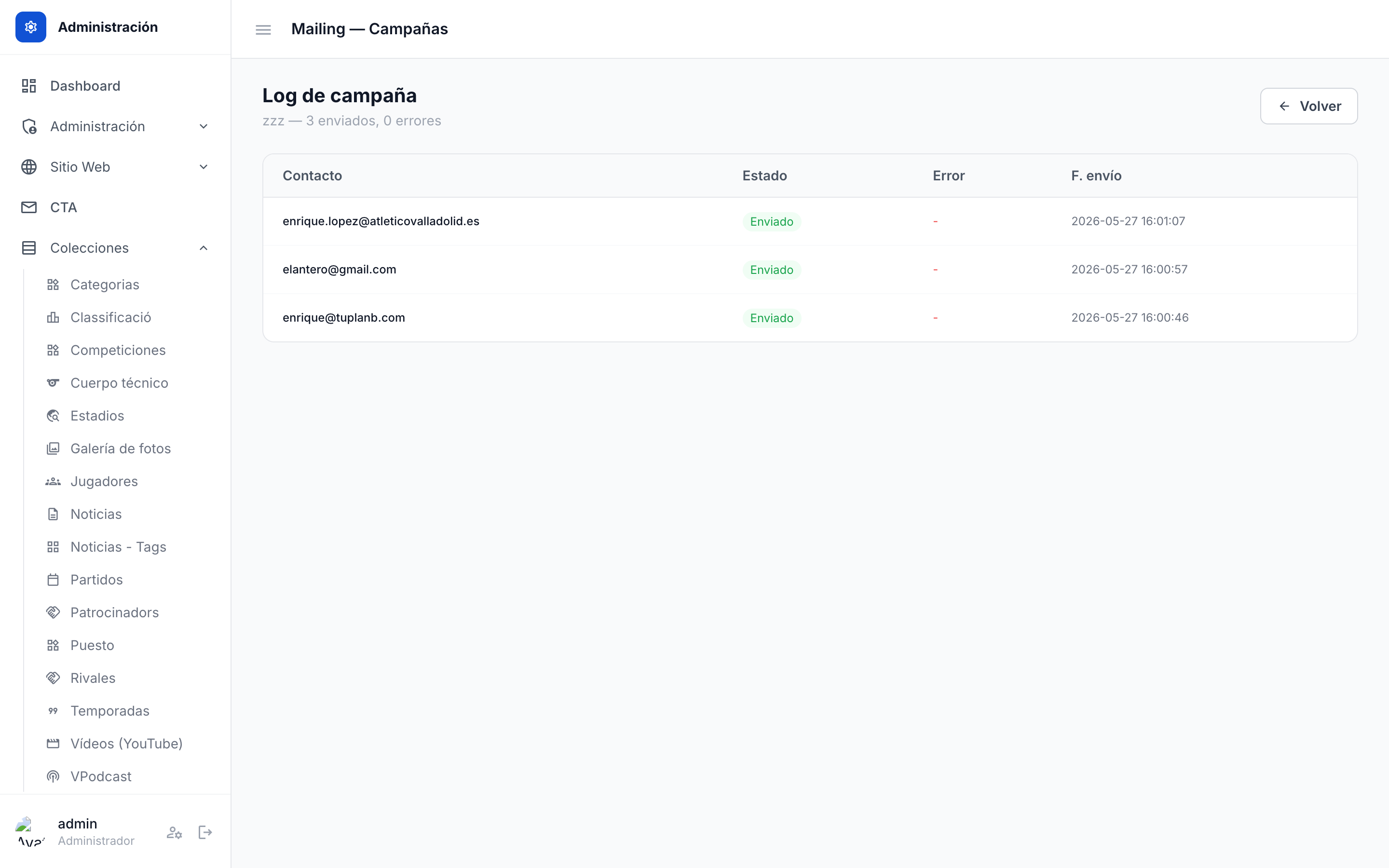This screenshot has width=1389, height=868.
Task: Select contact enrique.lopez@atleticovalladolid.es
Action: tap(381, 221)
